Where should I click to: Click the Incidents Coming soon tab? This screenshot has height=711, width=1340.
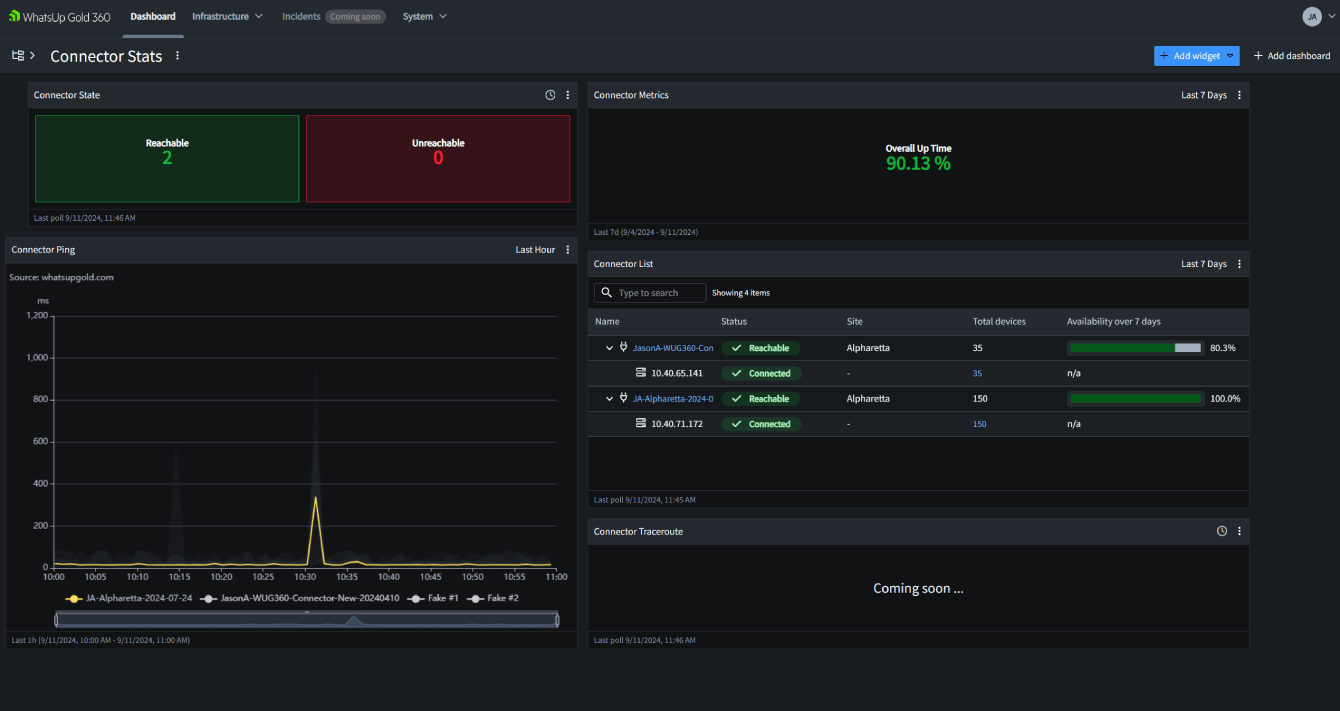point(334,16)
